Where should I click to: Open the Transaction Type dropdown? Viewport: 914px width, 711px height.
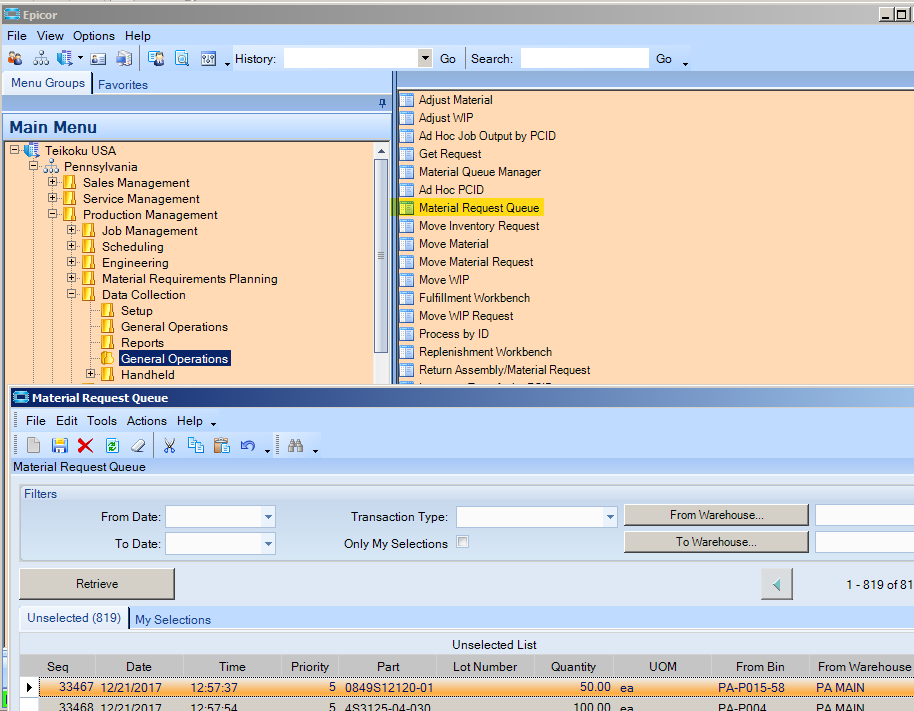(x=610, y=517)
